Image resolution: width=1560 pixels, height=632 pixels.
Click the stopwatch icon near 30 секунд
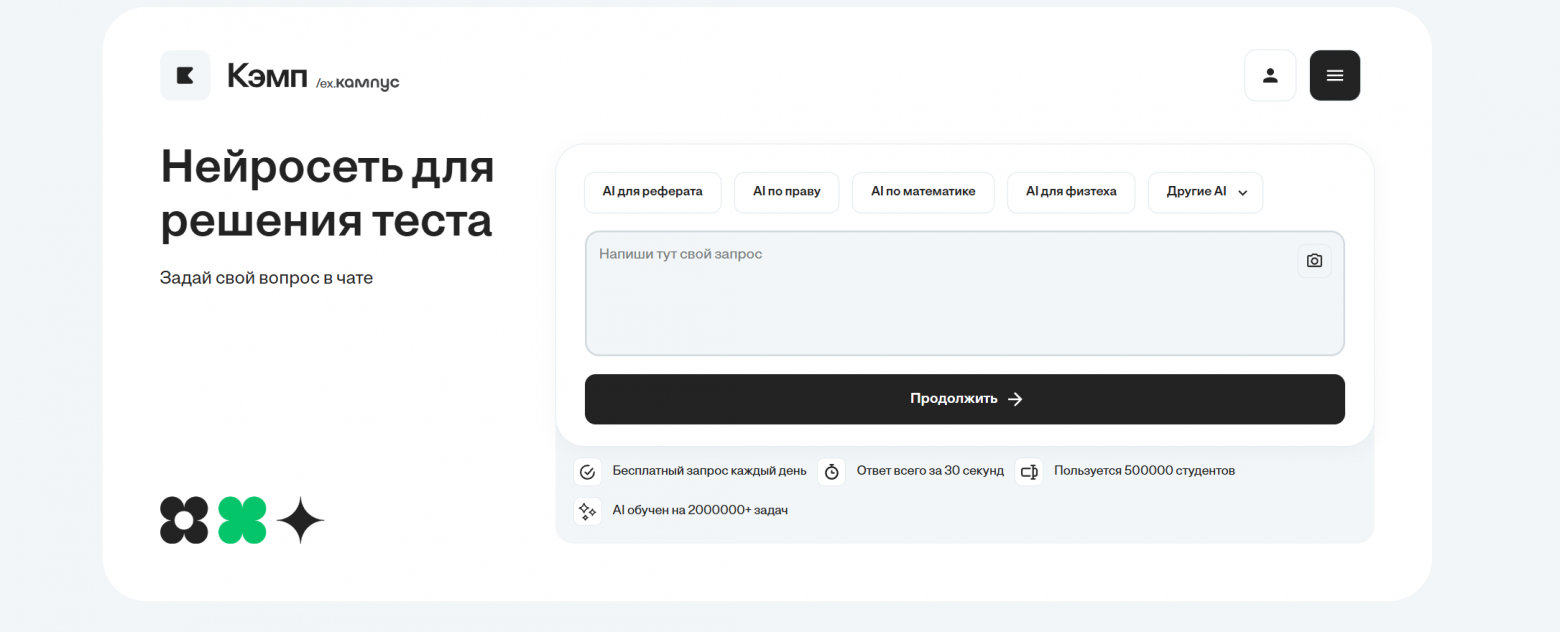click(x=832, y=472)
